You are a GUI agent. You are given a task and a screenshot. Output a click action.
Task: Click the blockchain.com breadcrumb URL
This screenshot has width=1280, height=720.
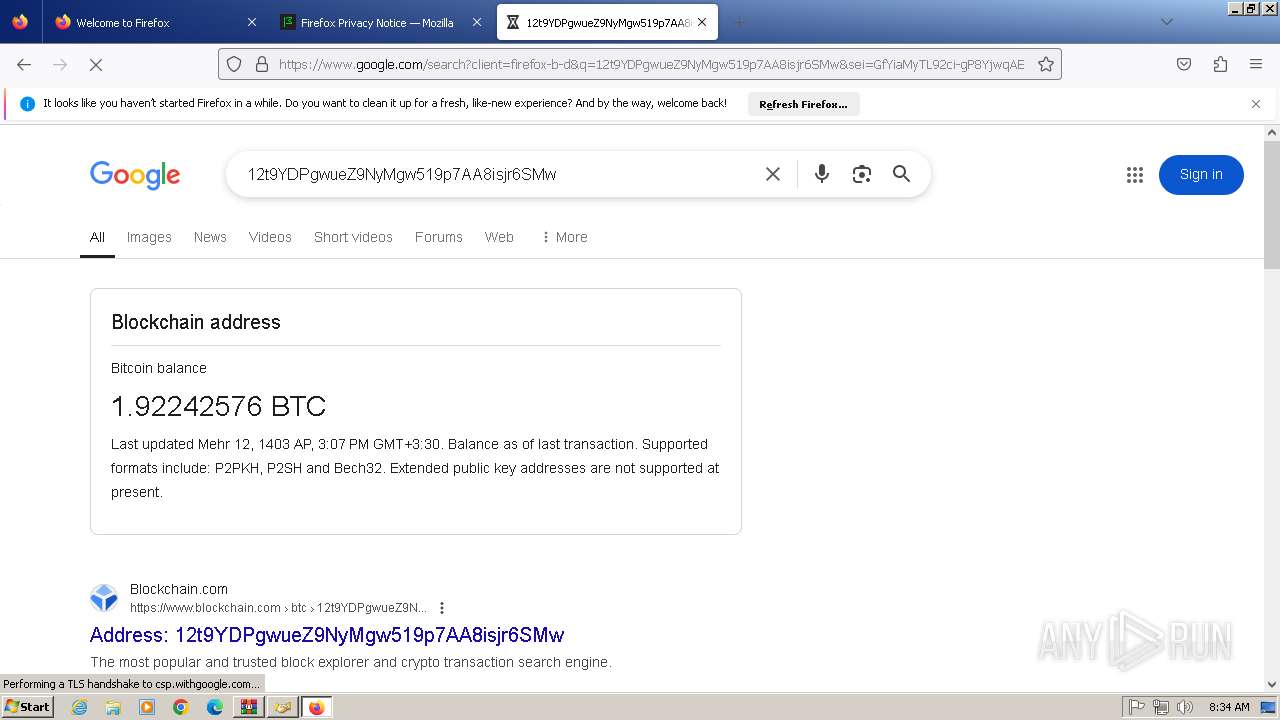[x=278, y=608]
